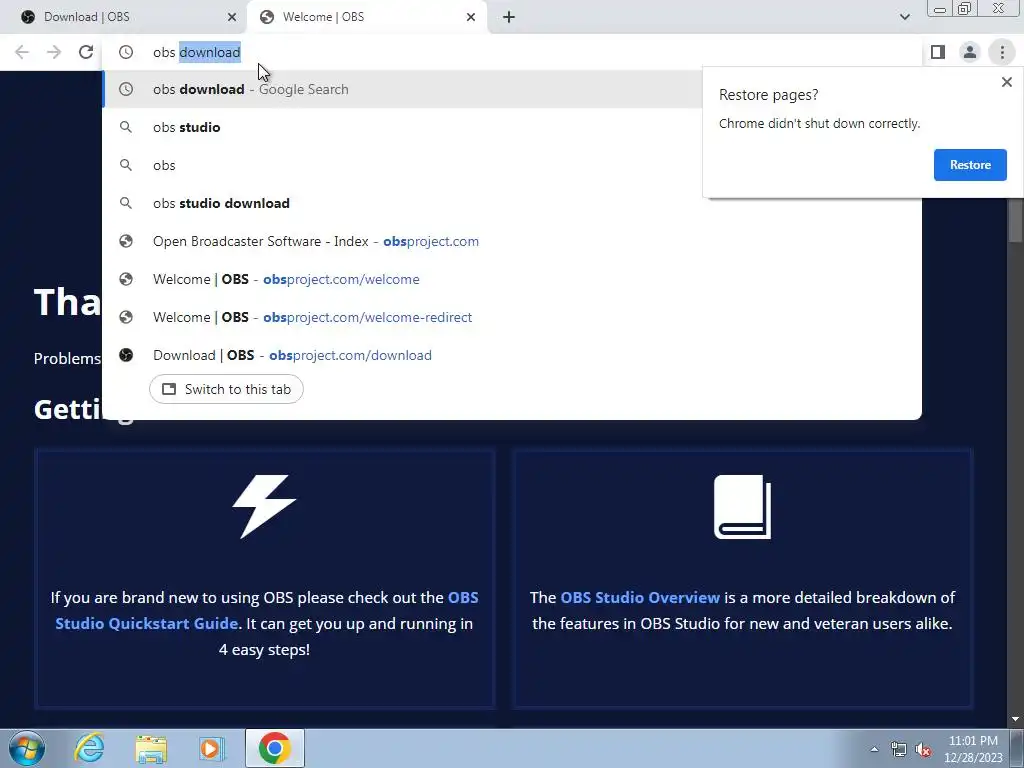Viewport: 1024px width, 768px height.
Task: Open the OBS Studio Overview link
Action: (640, 598)
